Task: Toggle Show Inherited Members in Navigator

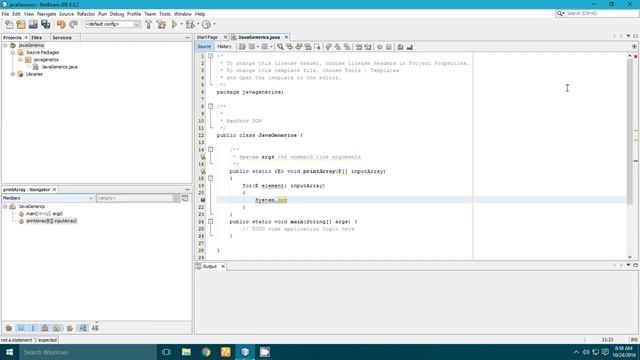Action: (9, 328)
